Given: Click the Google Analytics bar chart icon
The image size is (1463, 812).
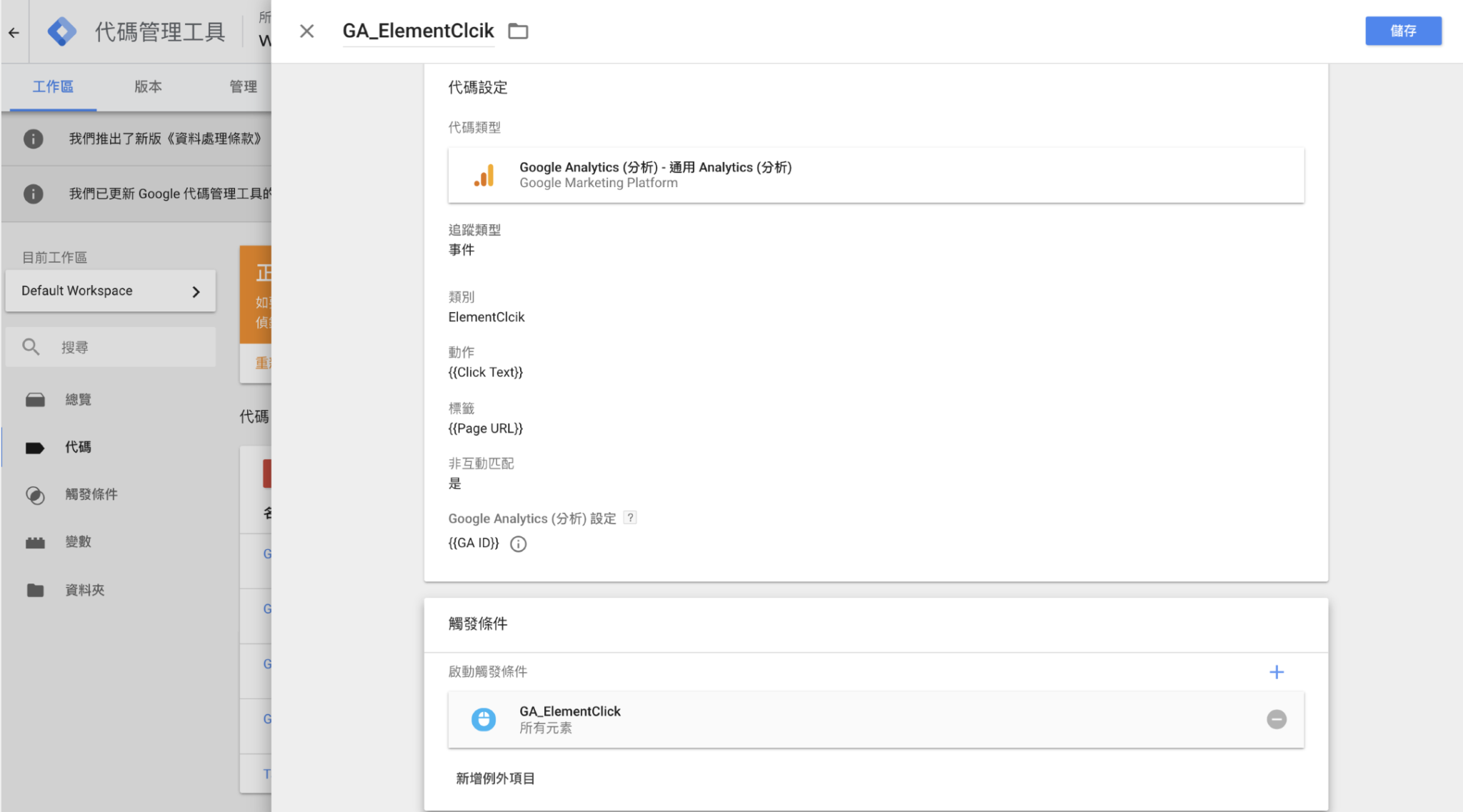Looking at the screenshot, I should [x=483, y=175].
